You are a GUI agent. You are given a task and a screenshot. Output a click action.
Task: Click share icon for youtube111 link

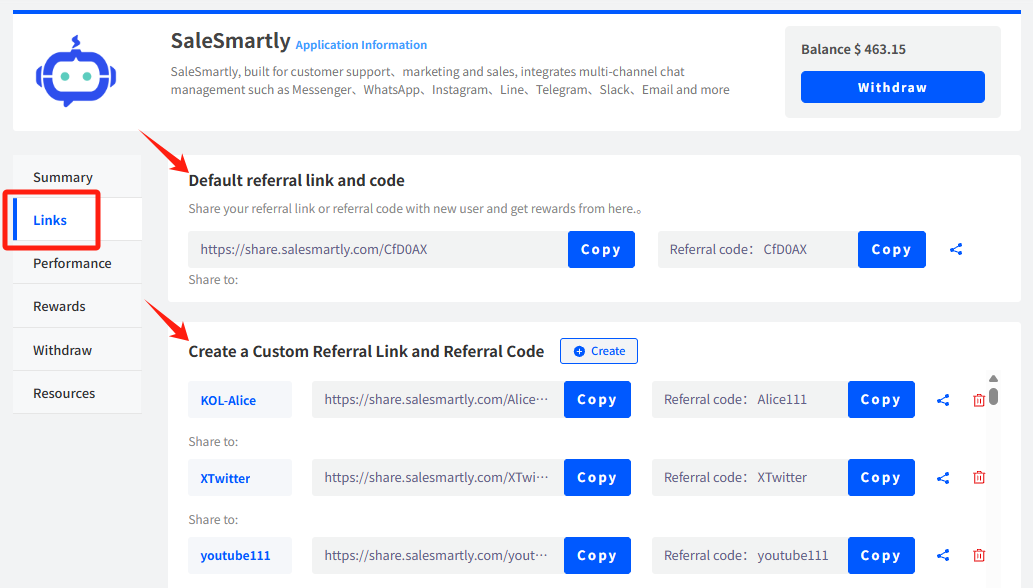(943, 556)
